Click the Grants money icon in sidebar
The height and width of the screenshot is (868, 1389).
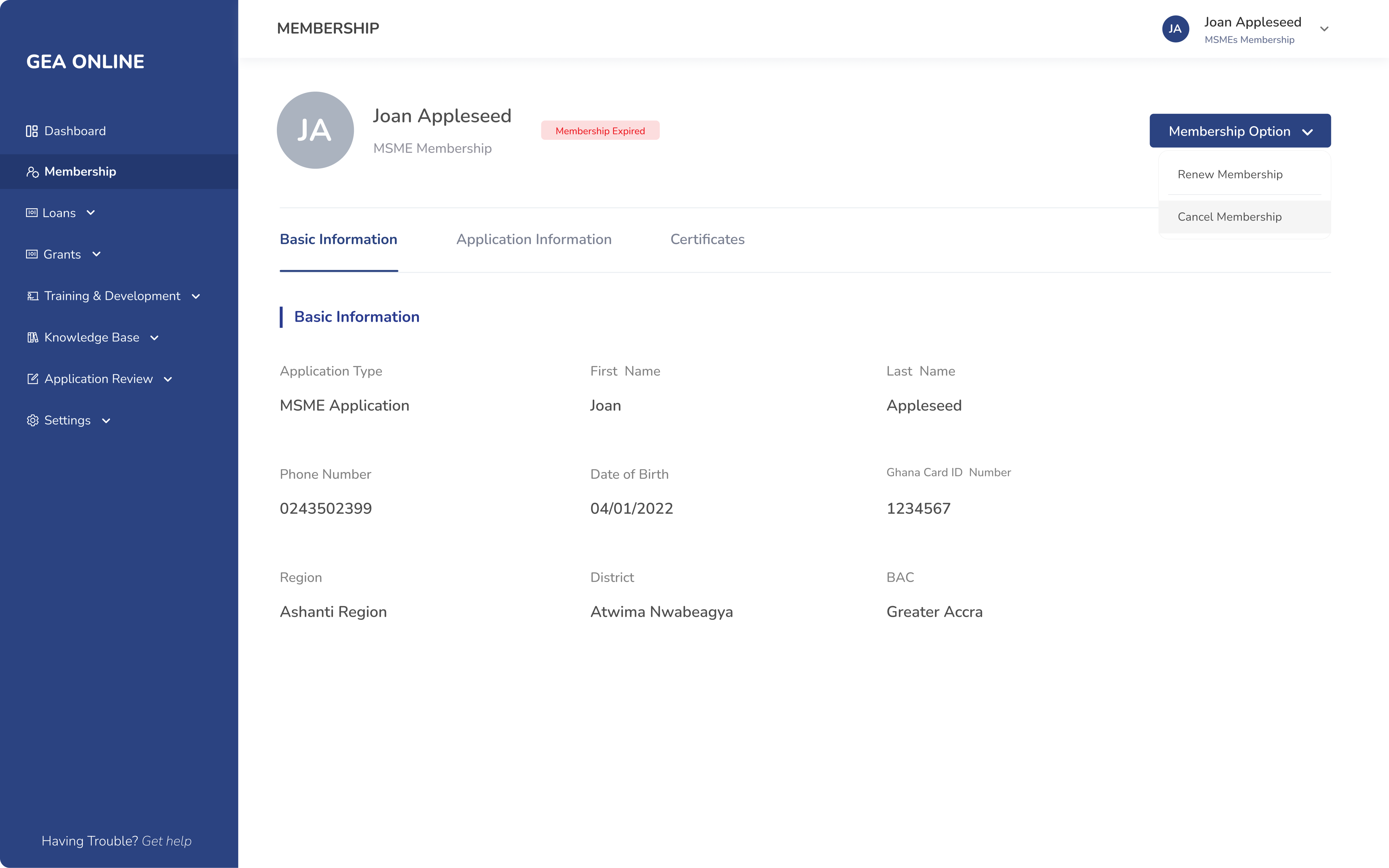(x=32, y=254)
